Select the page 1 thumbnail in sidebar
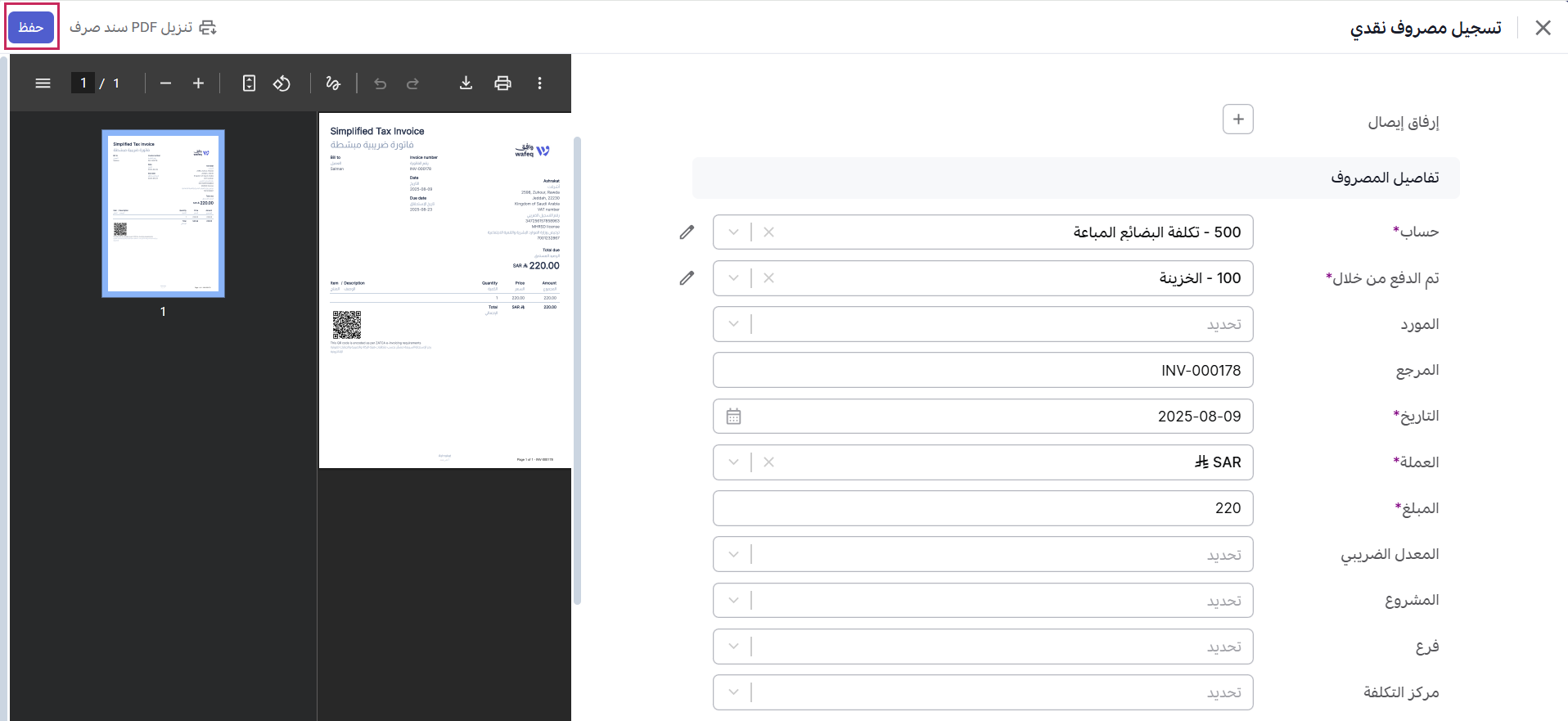Image resolution: width=1568 pixels, height=721 pixels. pyautogui.click(x=163, y=214)
